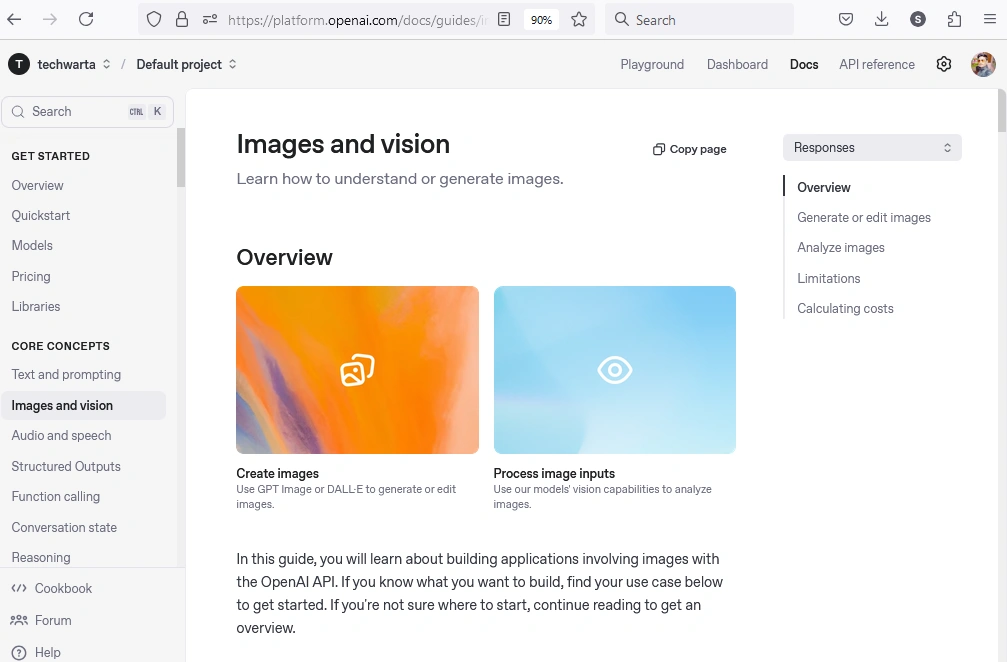This screenshot has width=1007, height=662.
Task: Open the Responses API dropdown
Action: pyautogui.click(x=872, y=148)
